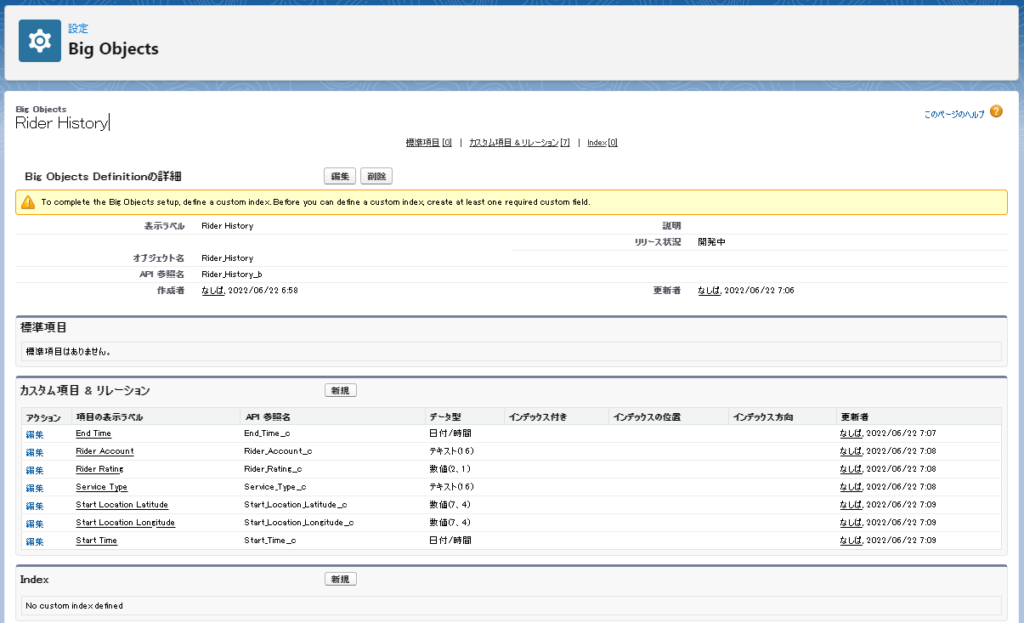
Task: Click the 削除 button in definition details
Action: pyautogui.click(x=376, y=176)
